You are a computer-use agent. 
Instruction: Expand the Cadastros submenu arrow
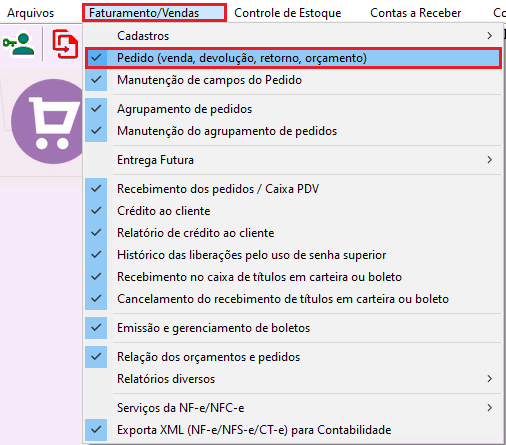point(489,36)
